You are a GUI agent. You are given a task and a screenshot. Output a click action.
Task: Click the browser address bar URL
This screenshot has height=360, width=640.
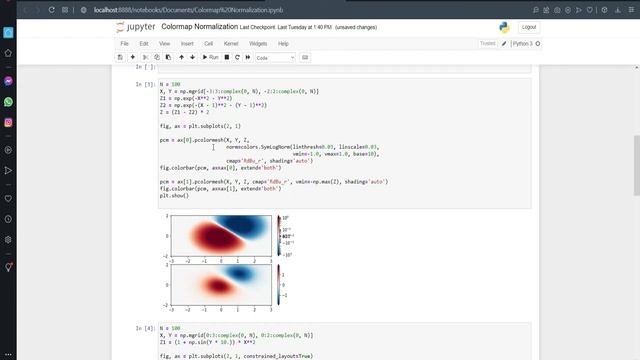click(x=188, y=10)
